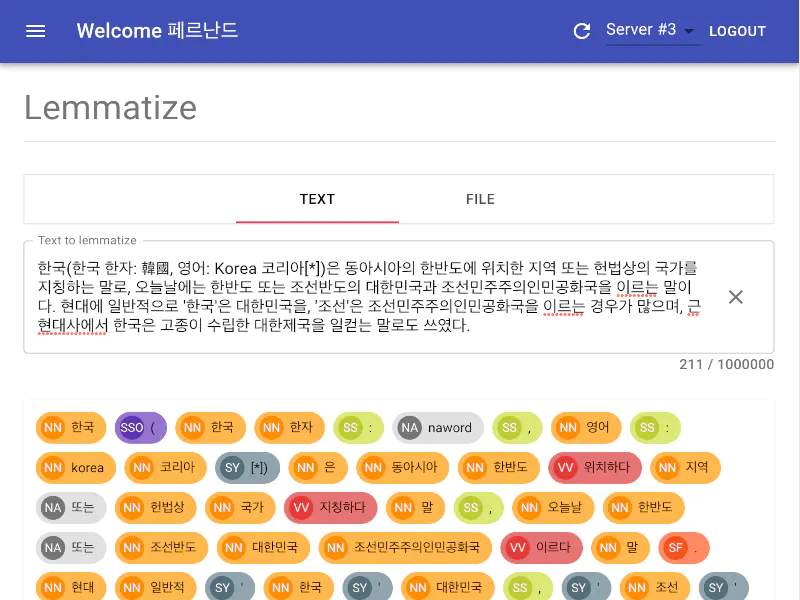Click the refresh servers icon
The height and width of the screenshot is (600, 800).
[x=582, y=31]
